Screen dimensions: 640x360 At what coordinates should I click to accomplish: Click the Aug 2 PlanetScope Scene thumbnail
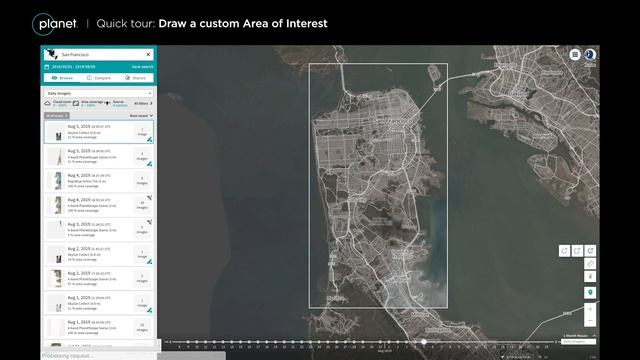pos(56,279)
